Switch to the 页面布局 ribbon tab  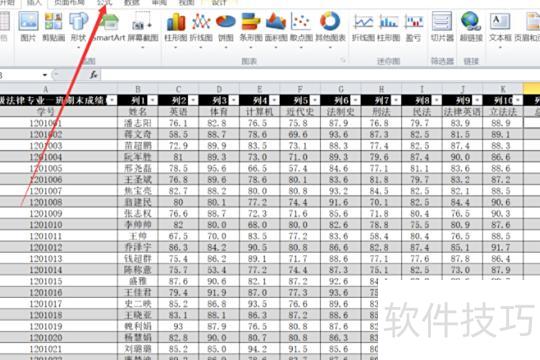point(70,3)
